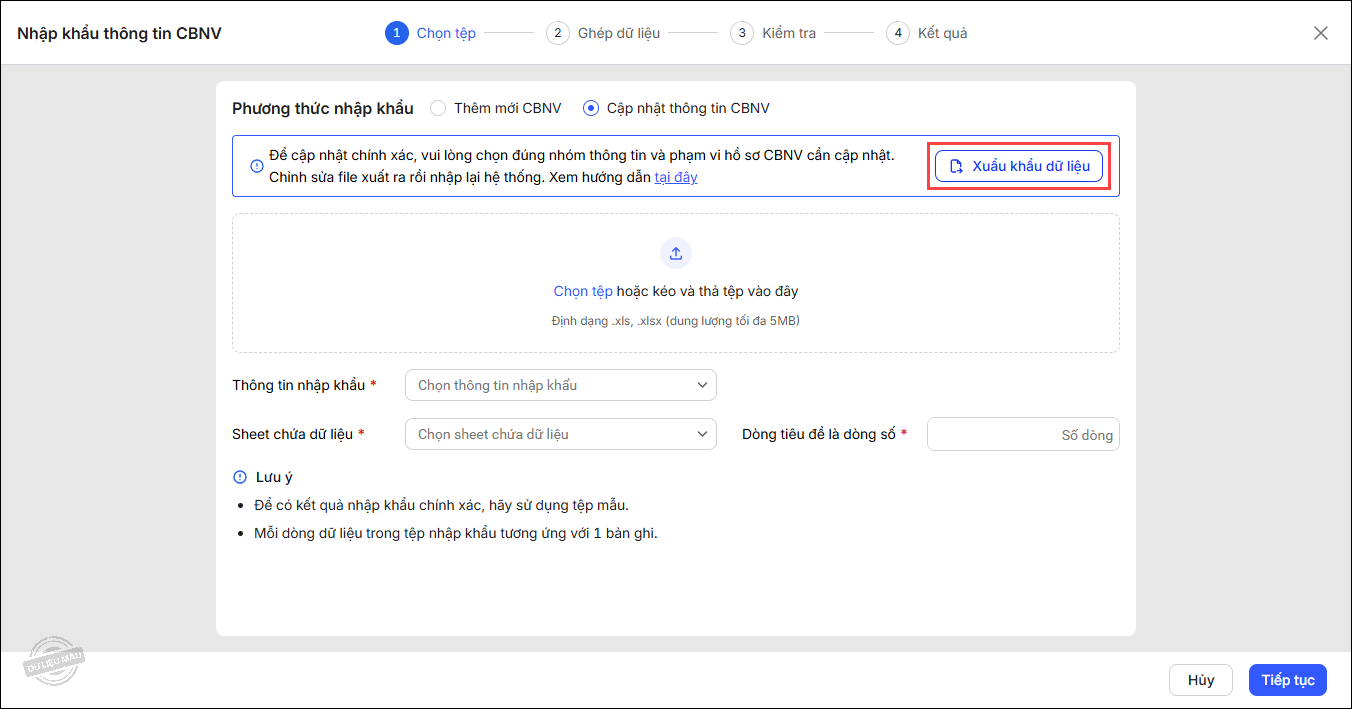Viewport: 1352px width, 709px height.
Task: Go to the Ghép dữ liệu step
Action: tap(618, 33)
